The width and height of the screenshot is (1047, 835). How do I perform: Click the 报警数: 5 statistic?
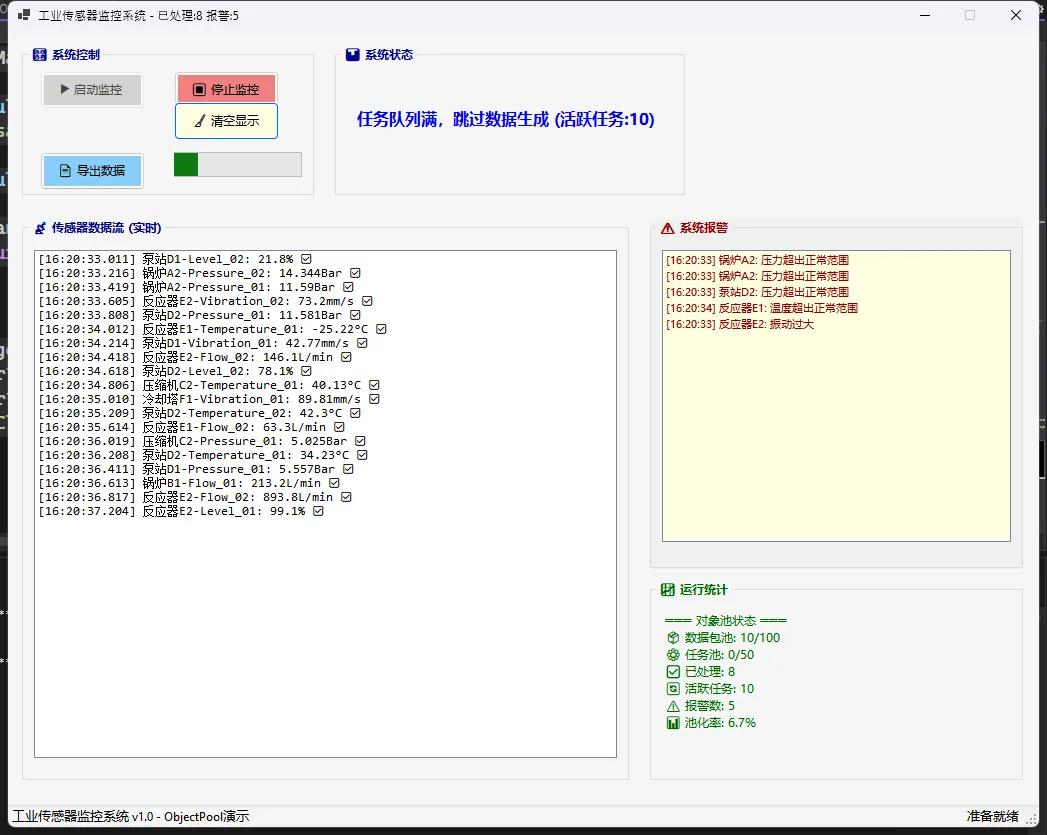(x=700, y=706)
